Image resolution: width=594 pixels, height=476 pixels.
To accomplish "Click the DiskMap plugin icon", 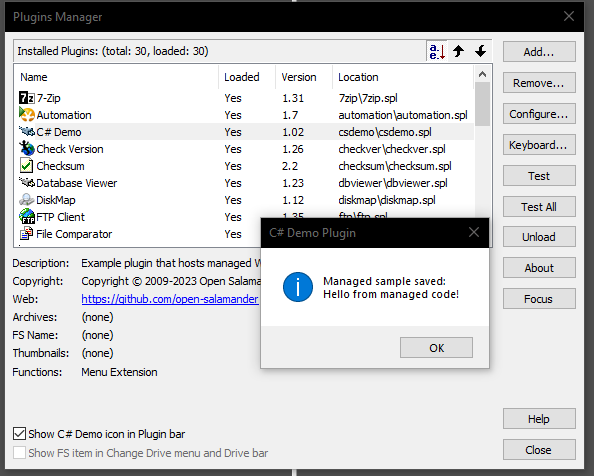I will (27, 200).
